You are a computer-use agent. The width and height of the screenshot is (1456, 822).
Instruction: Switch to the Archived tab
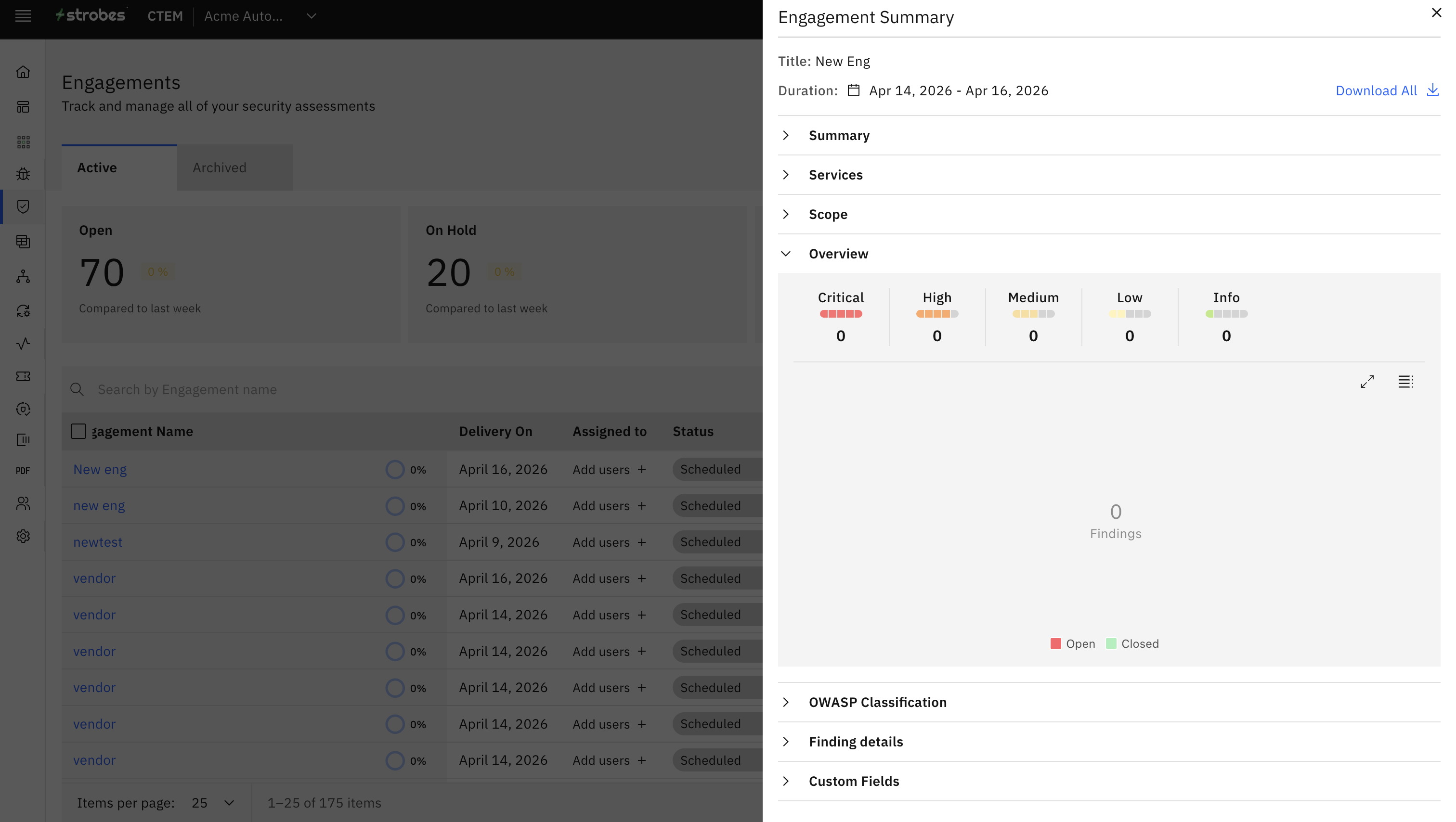tap(219, 168)
